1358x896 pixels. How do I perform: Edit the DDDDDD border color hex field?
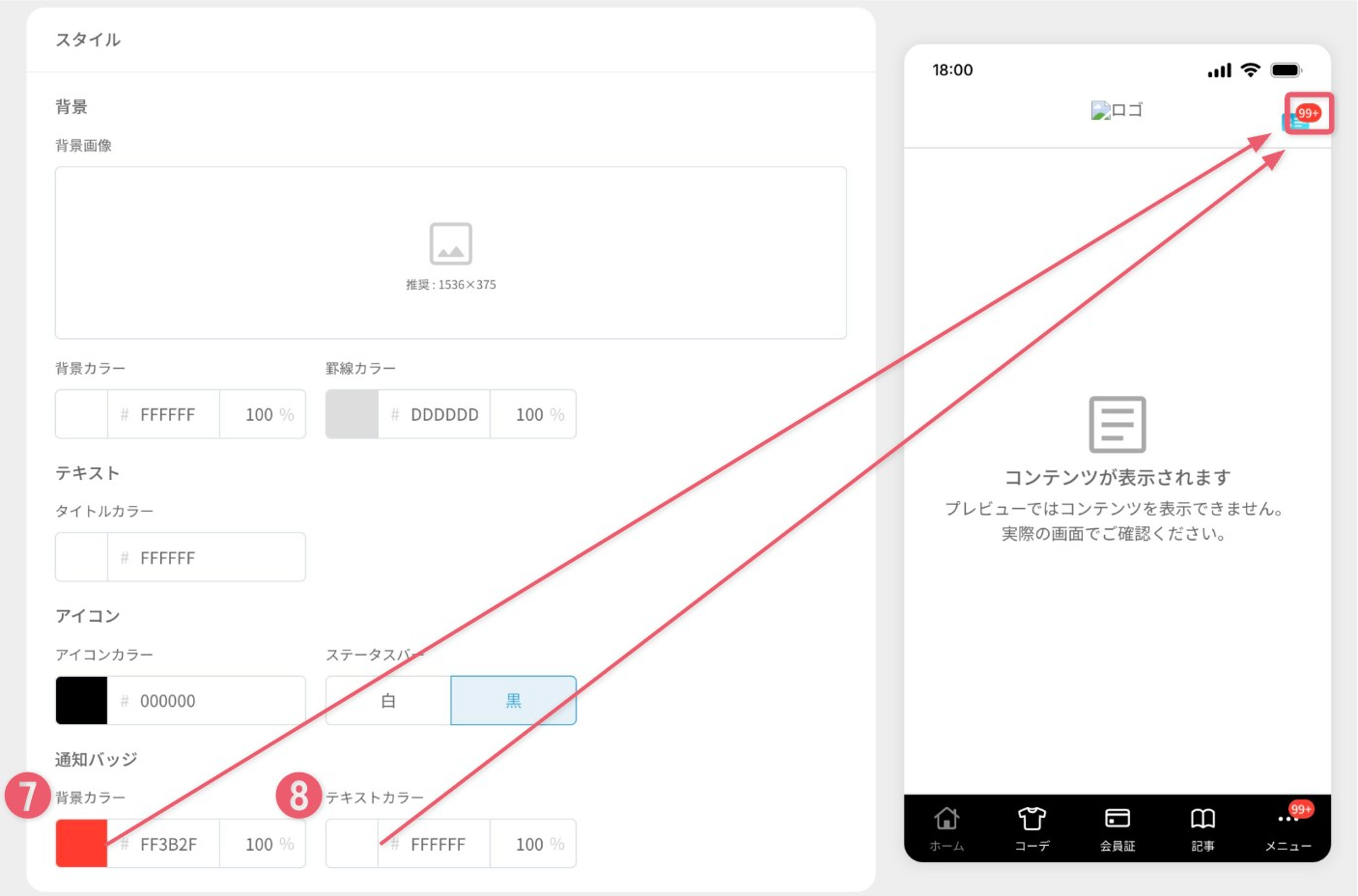pos(434,414)
